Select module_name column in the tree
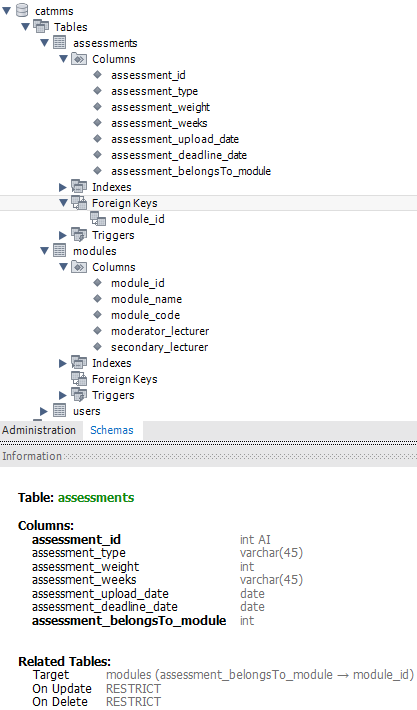The height and width of the screenshot is (710, 417). pyautogui.click(x=146, y=299)
